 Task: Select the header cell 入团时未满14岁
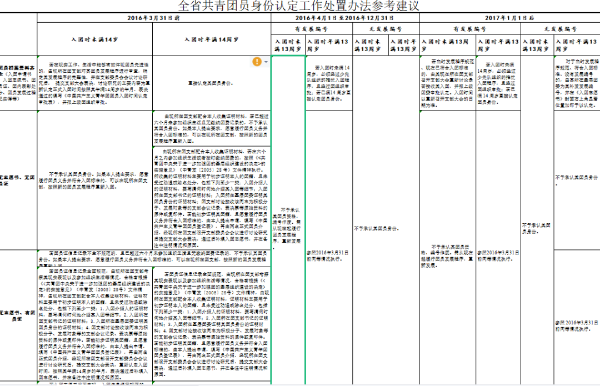[x=95, y=39]
